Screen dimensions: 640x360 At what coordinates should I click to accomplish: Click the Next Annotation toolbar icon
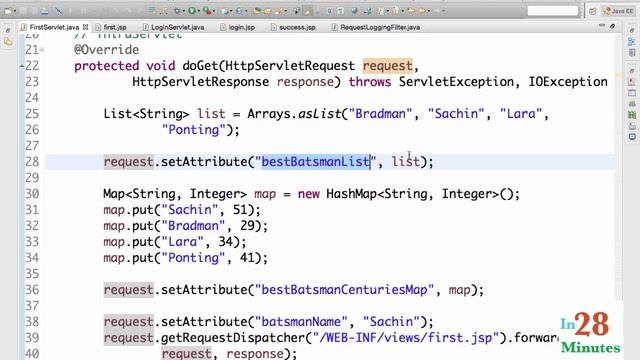pyautogui.click(x=380, y=11)
